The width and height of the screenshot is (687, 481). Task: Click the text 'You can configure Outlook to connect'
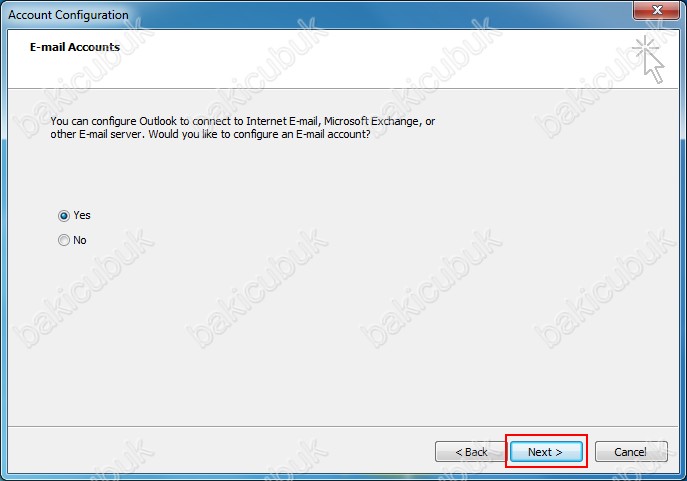(142, 121)
